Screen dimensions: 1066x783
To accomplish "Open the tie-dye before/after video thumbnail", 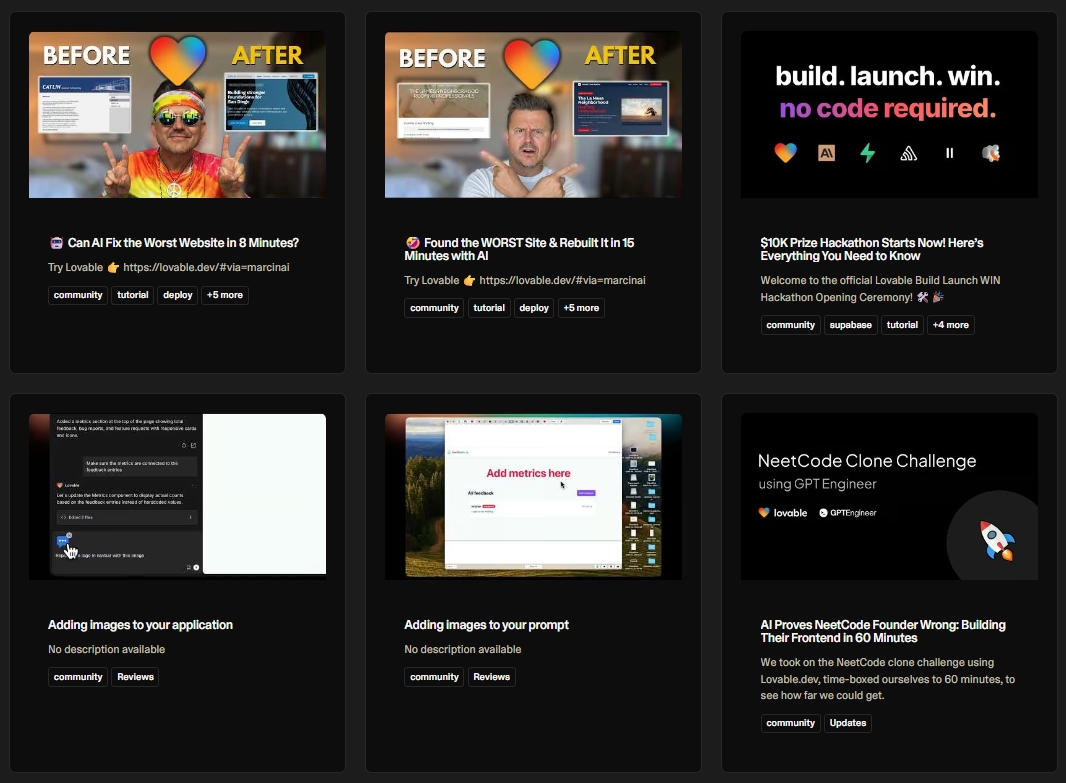I will [x=177, y=115].
